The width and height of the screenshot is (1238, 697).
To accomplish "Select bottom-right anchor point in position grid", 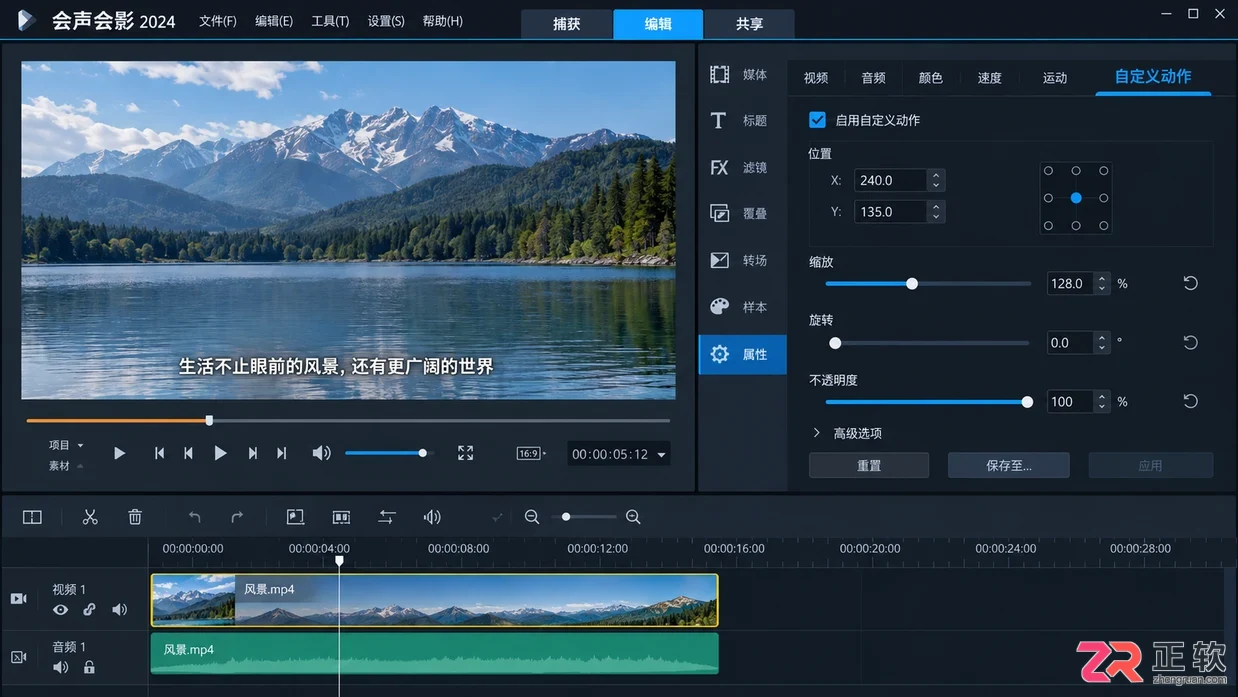I will coord(1104,226).
